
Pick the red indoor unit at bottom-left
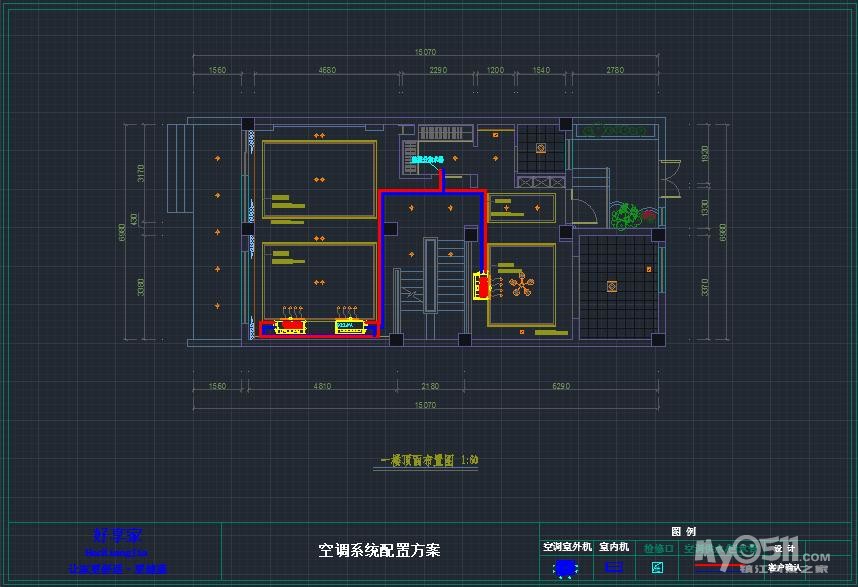pyautogui.click(x=290, y=326)
